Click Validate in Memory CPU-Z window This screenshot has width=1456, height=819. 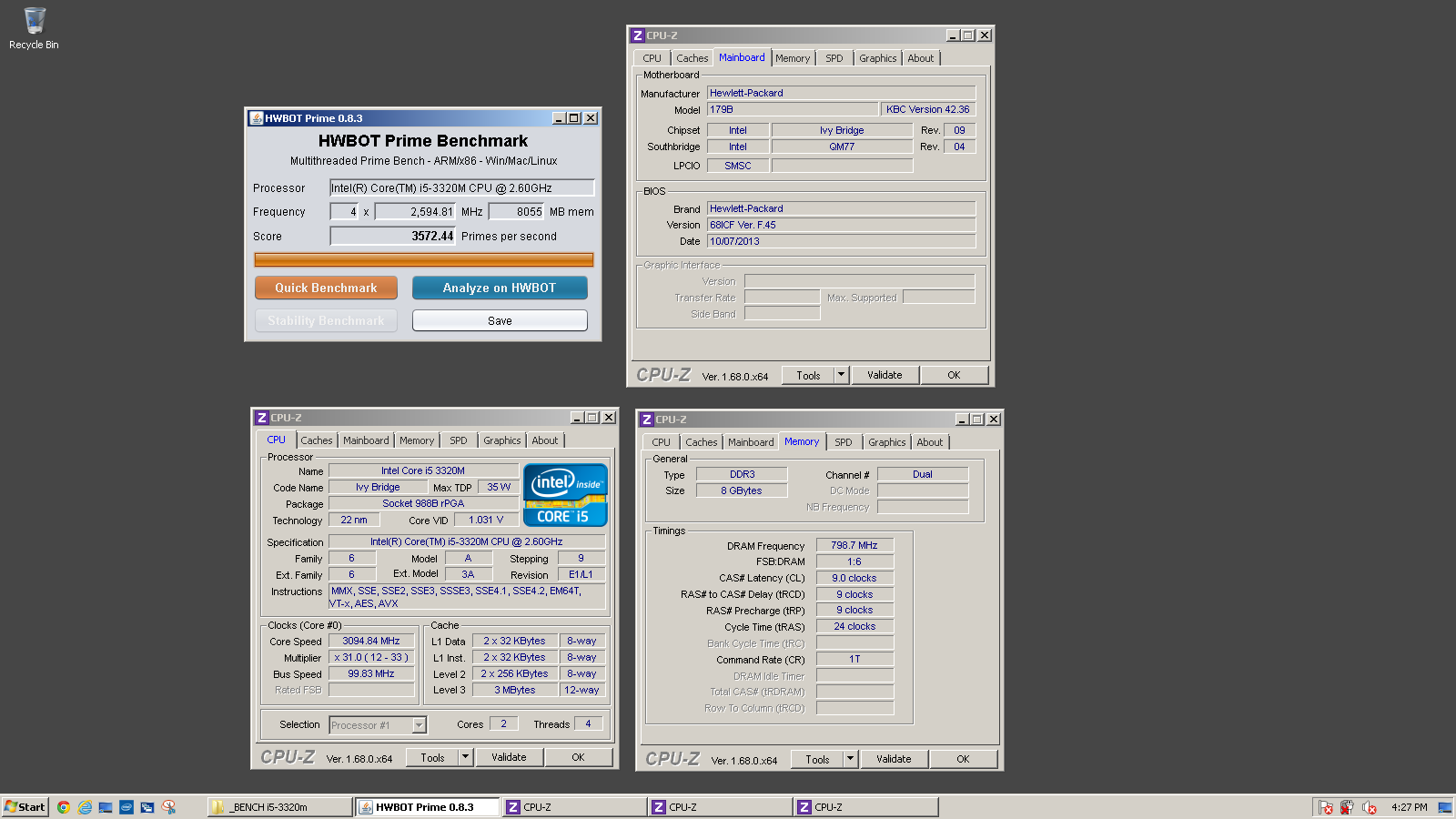point(894,759)
